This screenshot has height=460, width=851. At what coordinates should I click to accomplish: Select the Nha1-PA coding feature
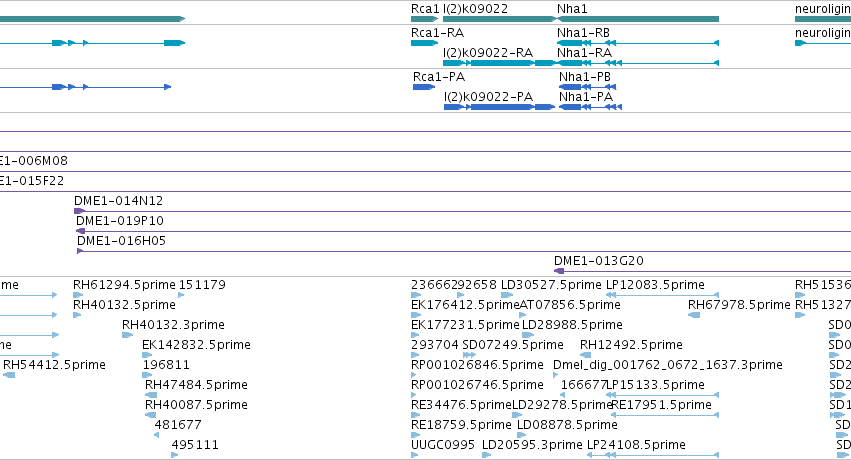(x=590, y=107)
